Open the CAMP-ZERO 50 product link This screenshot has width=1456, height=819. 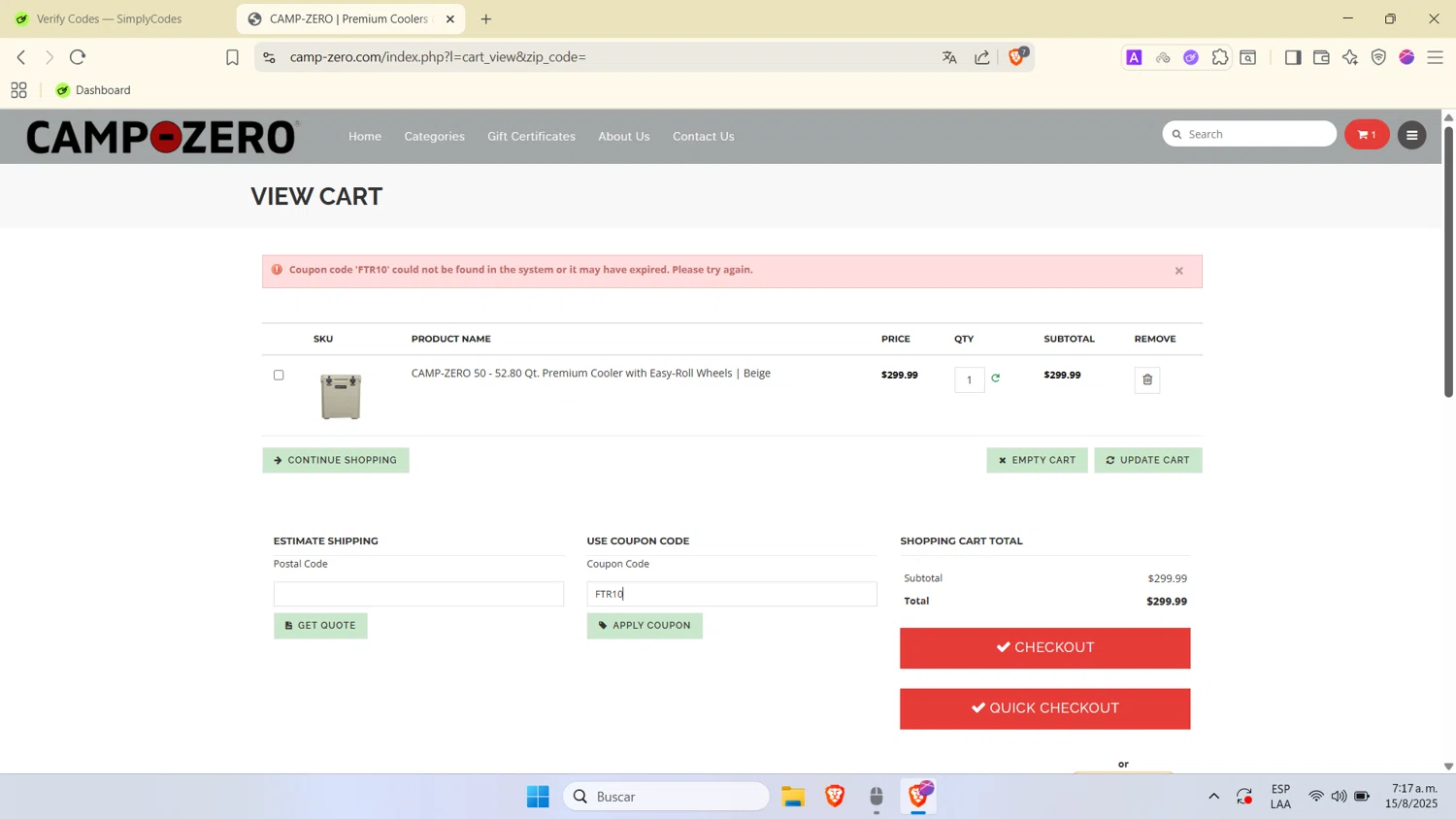click(x=590, y=373)
